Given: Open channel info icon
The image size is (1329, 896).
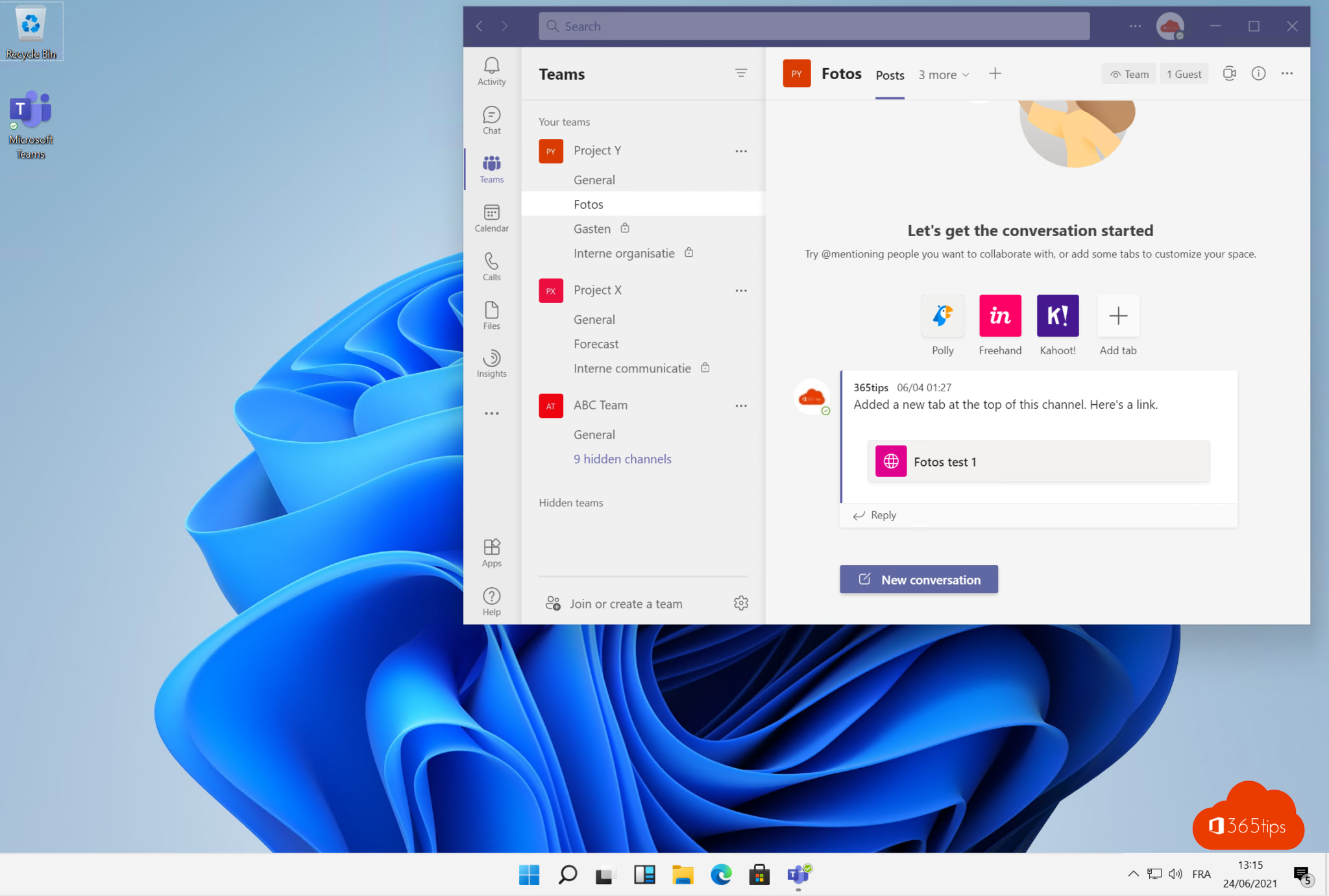Looking at the screenshot, I should point(1258,74).
